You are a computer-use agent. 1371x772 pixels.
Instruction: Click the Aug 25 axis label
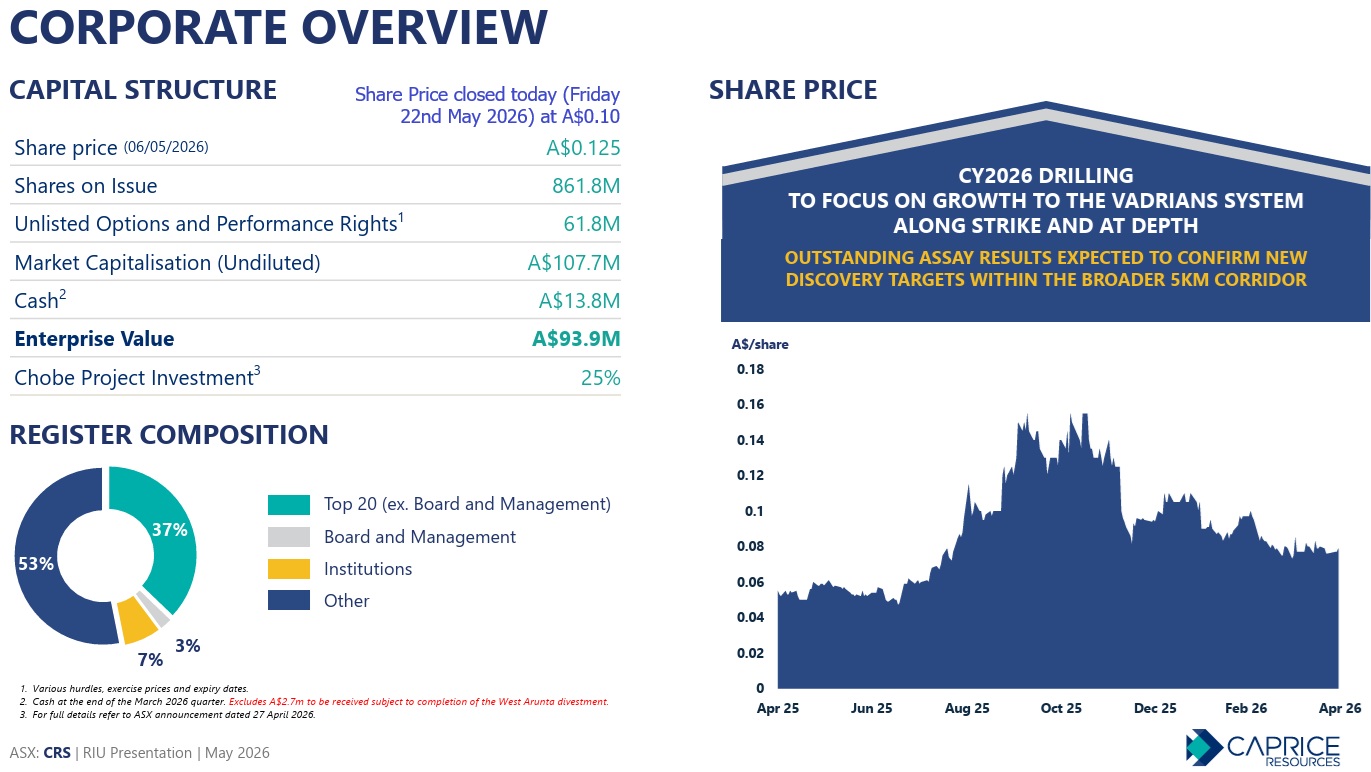(x=967, y=708)
